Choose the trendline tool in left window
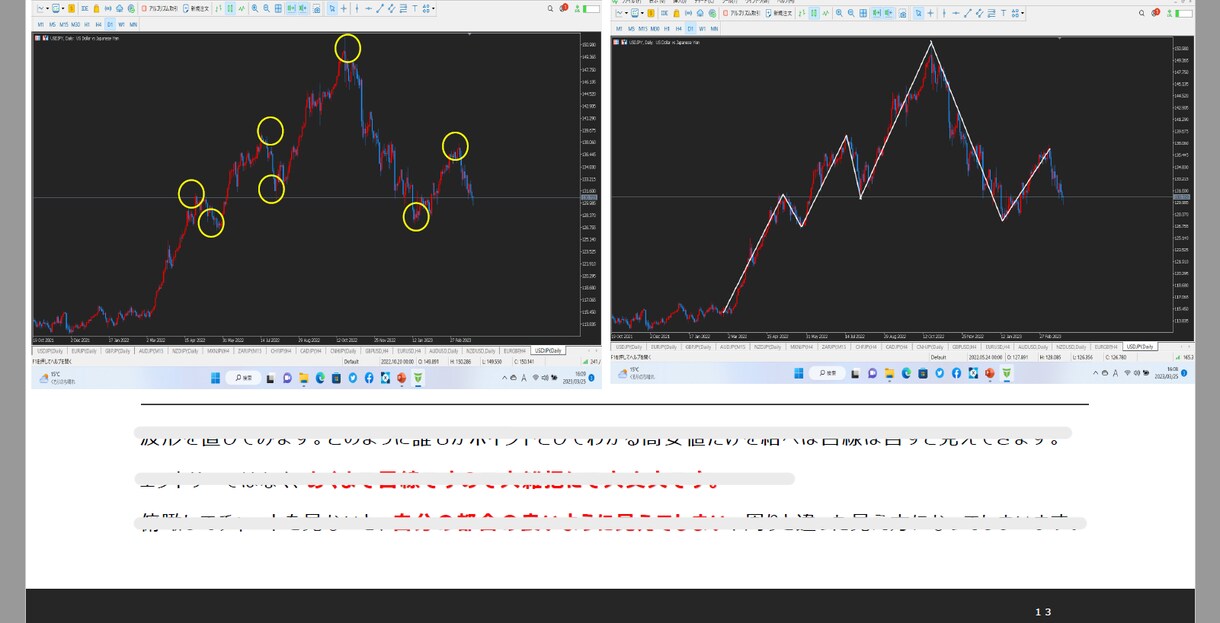1220x623 pixels. [380, 9]
